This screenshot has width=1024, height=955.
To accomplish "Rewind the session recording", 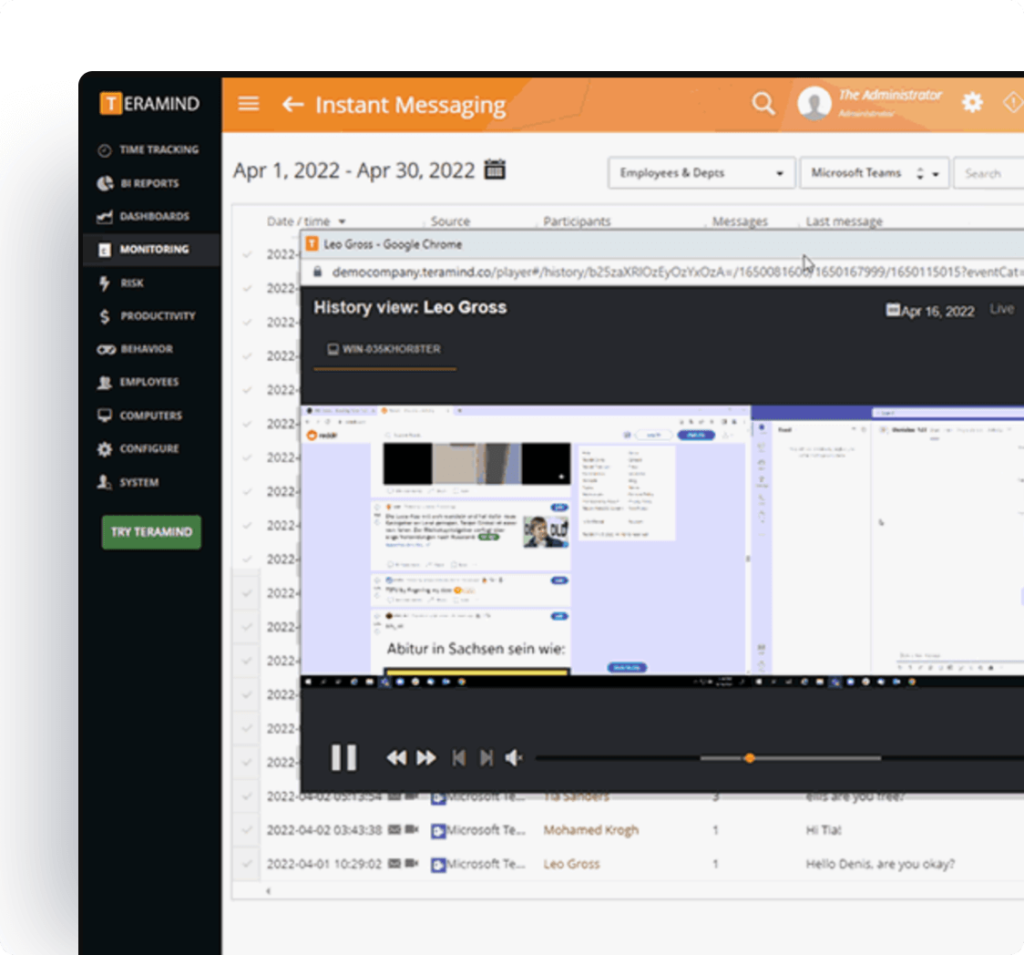I will tap(396, 758).
